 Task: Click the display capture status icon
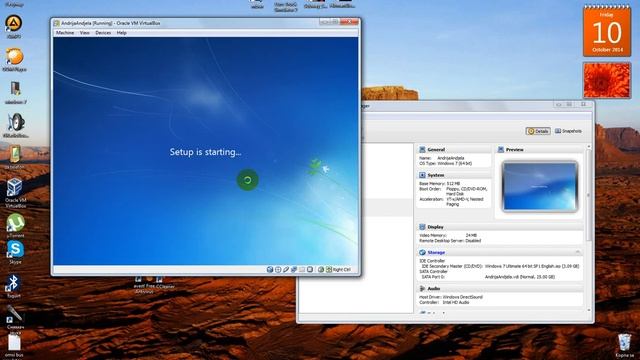[x=310, y=269]
